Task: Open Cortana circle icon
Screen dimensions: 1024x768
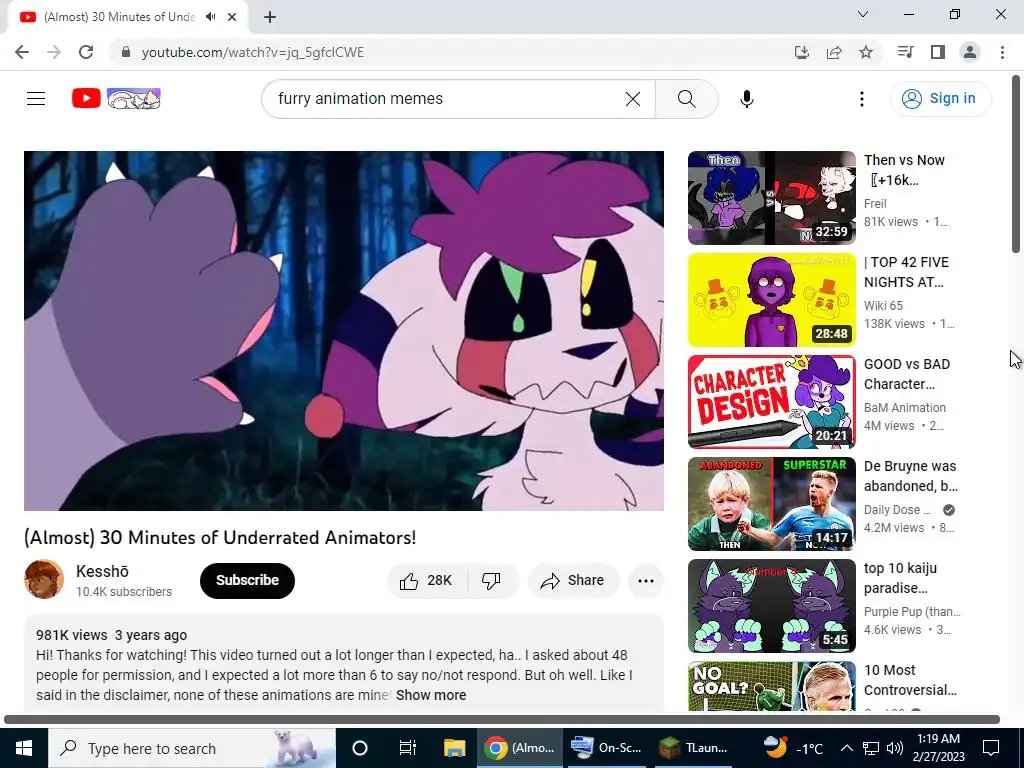Action: pos(360,748)
